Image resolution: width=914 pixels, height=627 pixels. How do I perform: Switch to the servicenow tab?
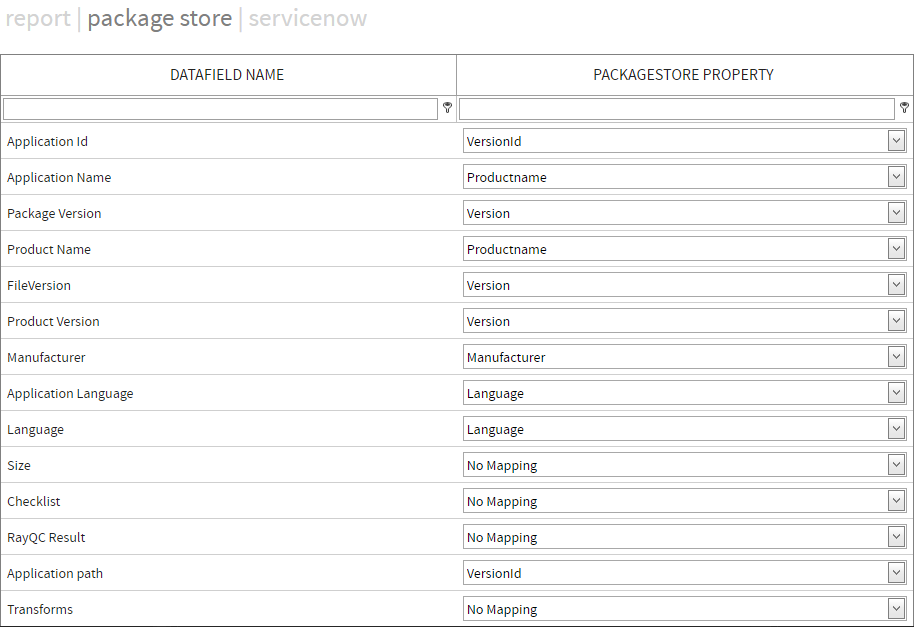(307, 18)
